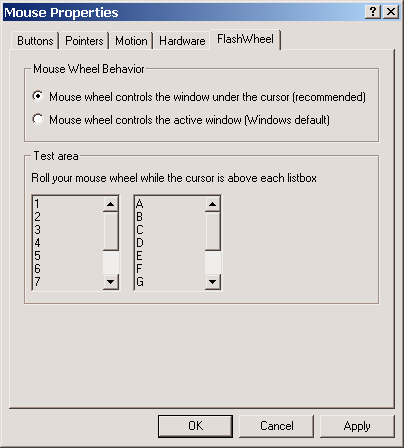Dismiss the dialog using Cancel
The height and width of the screenshot is (448, 404).
coord(277,426)
